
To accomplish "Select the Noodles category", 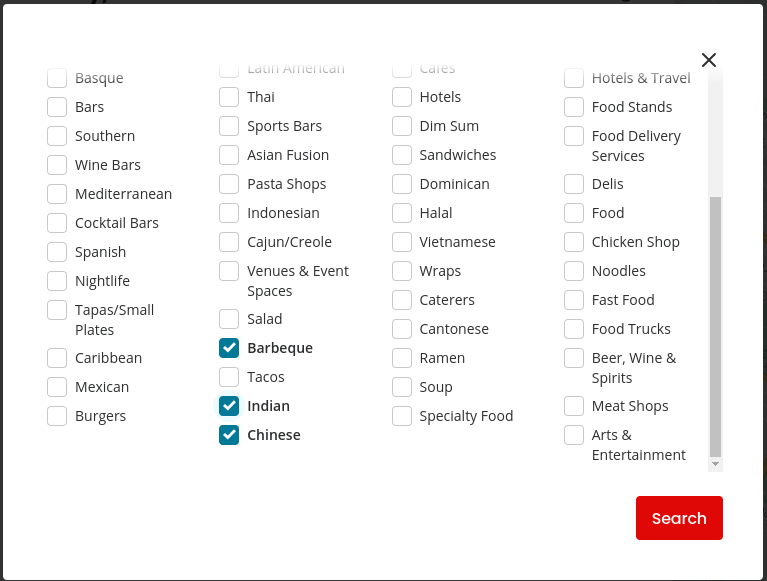I will tap(574, 271).
